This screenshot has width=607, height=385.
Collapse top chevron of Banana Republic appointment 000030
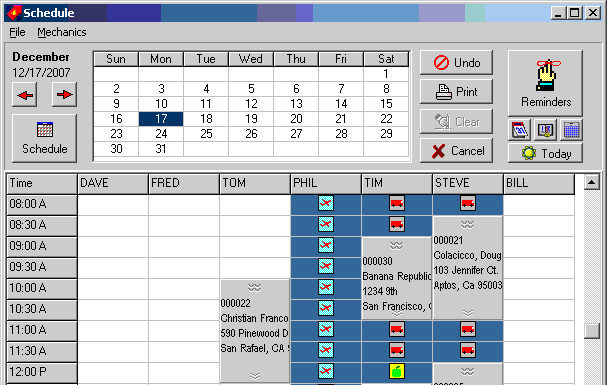click(x=396, y=245)
